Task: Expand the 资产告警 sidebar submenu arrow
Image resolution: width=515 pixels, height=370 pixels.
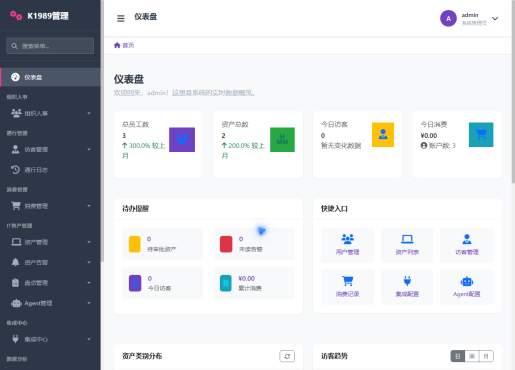Action: coord(89,262)
